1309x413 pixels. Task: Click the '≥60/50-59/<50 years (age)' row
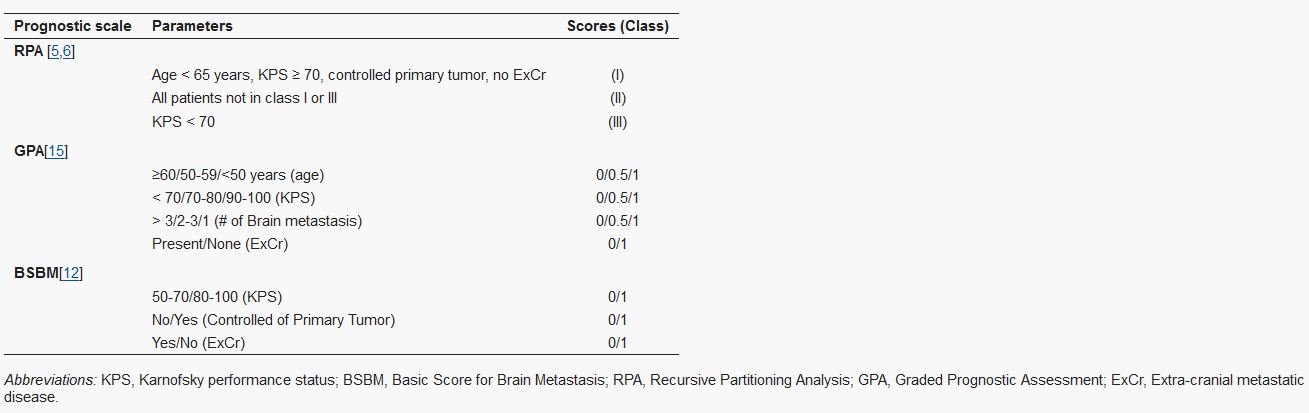point(341,174)
